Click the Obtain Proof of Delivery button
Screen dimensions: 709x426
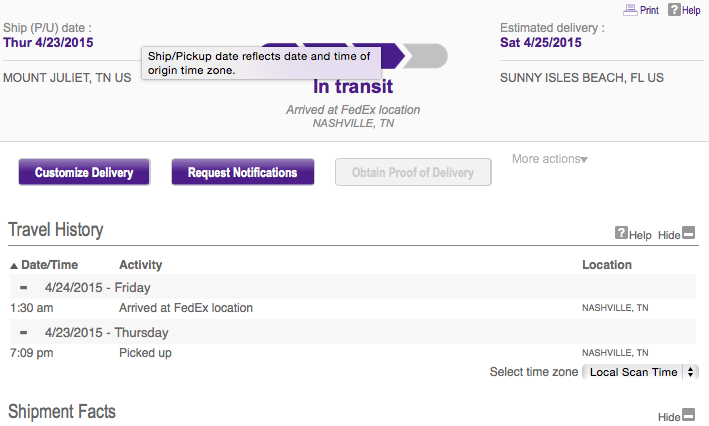click(x=413, y=172)
